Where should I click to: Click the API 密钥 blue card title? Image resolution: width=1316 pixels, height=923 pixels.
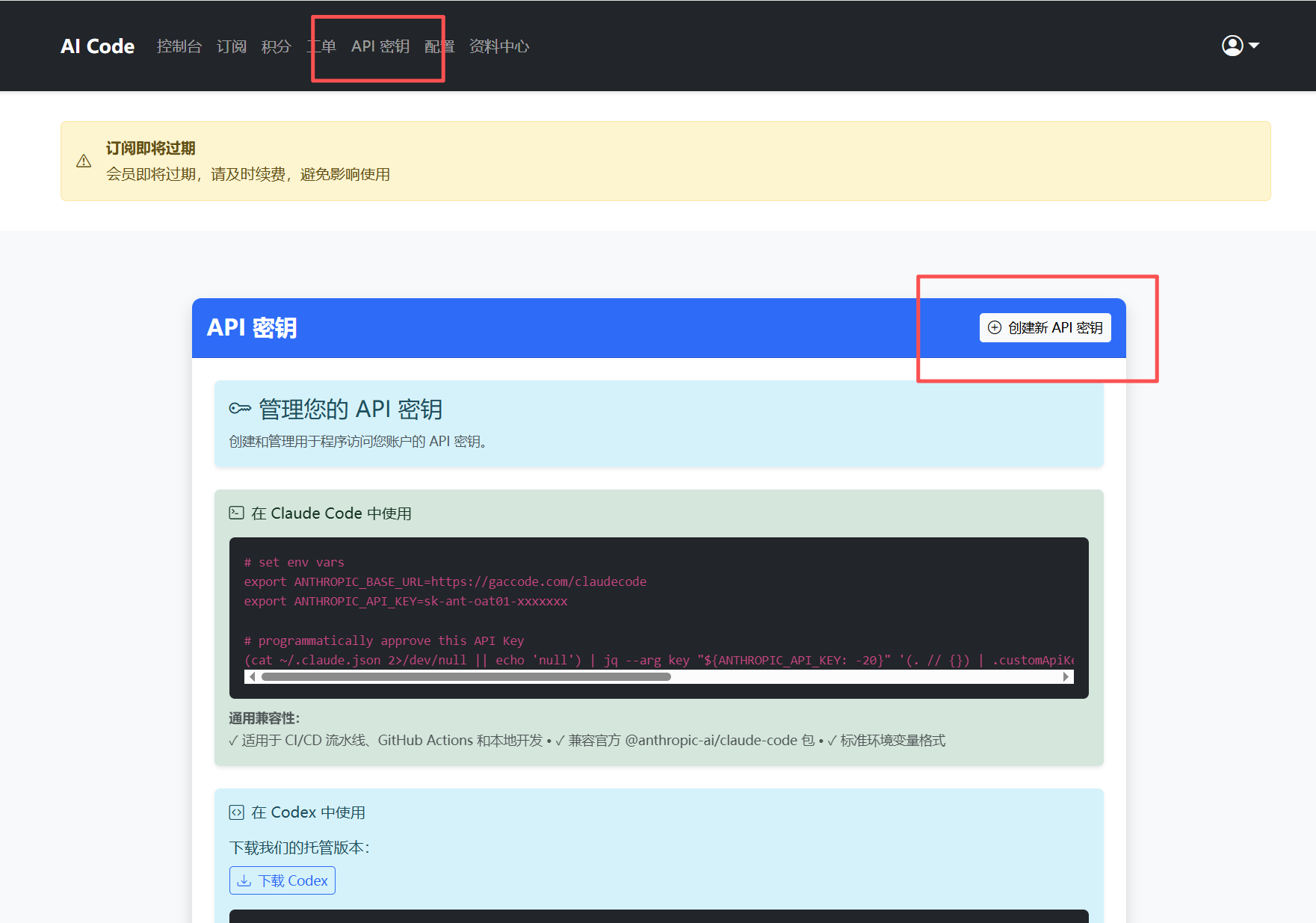point(252,327)
